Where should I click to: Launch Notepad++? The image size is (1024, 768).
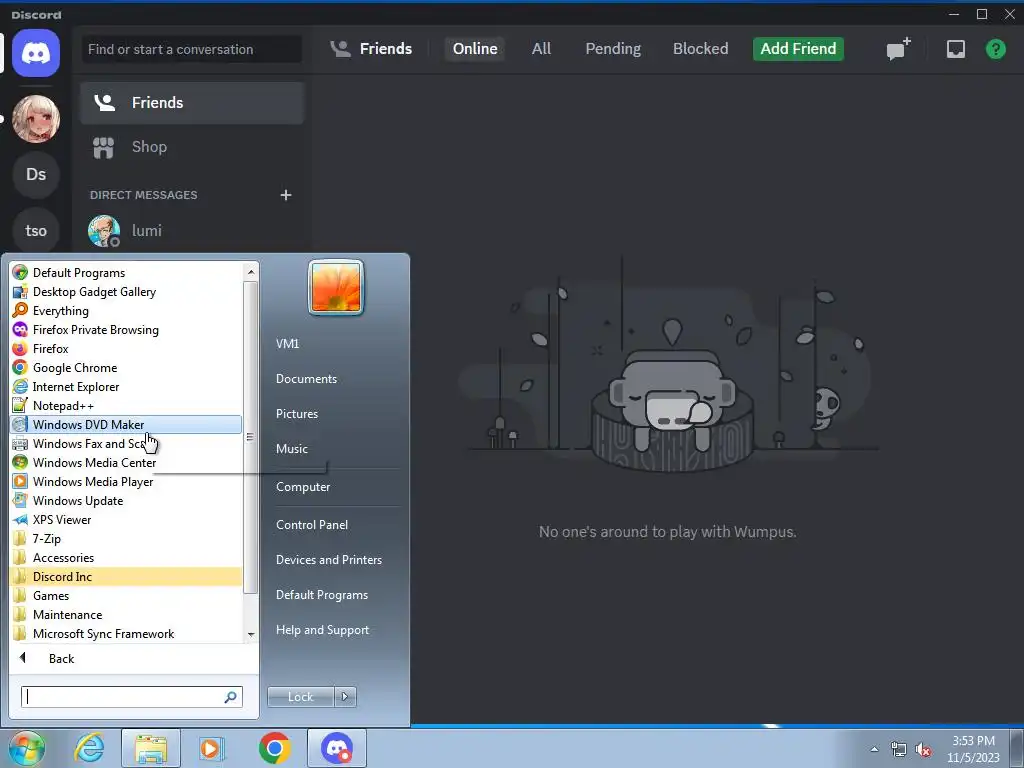pyautogui.click(x=126, y=406)
